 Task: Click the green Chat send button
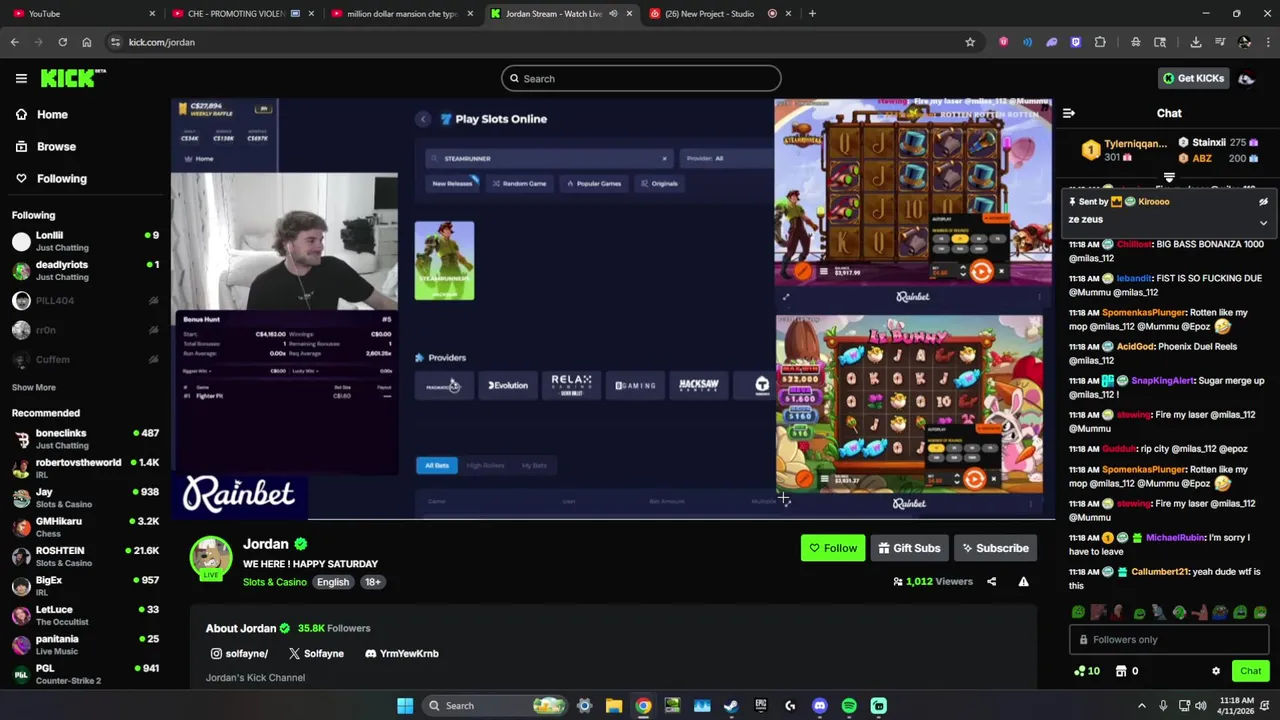click(x=1250, y=672)
